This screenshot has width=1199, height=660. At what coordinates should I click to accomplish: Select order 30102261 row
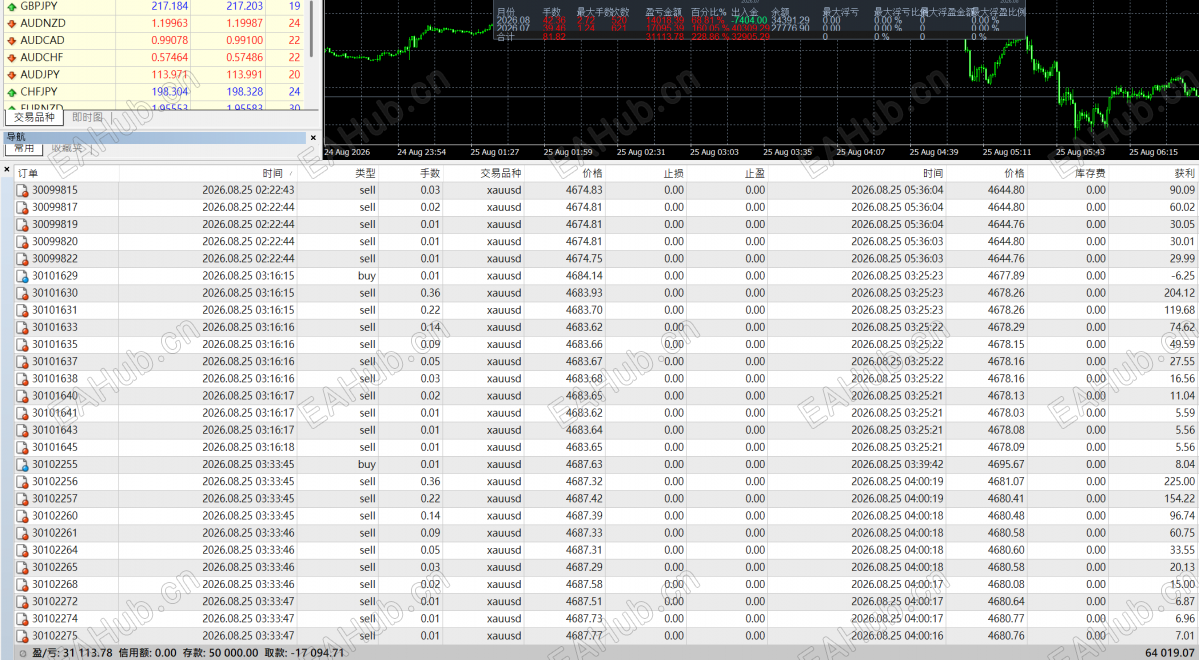tap(606, 533)
